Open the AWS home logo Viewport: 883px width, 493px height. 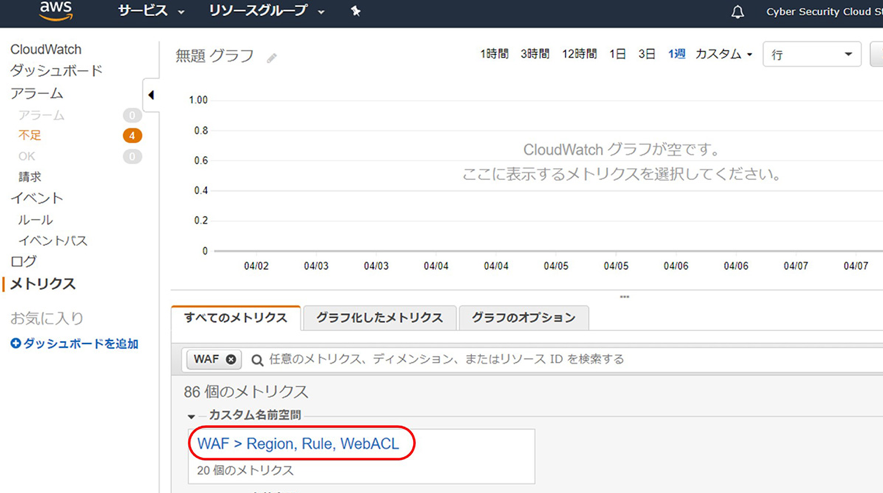(x=56, y=11)
